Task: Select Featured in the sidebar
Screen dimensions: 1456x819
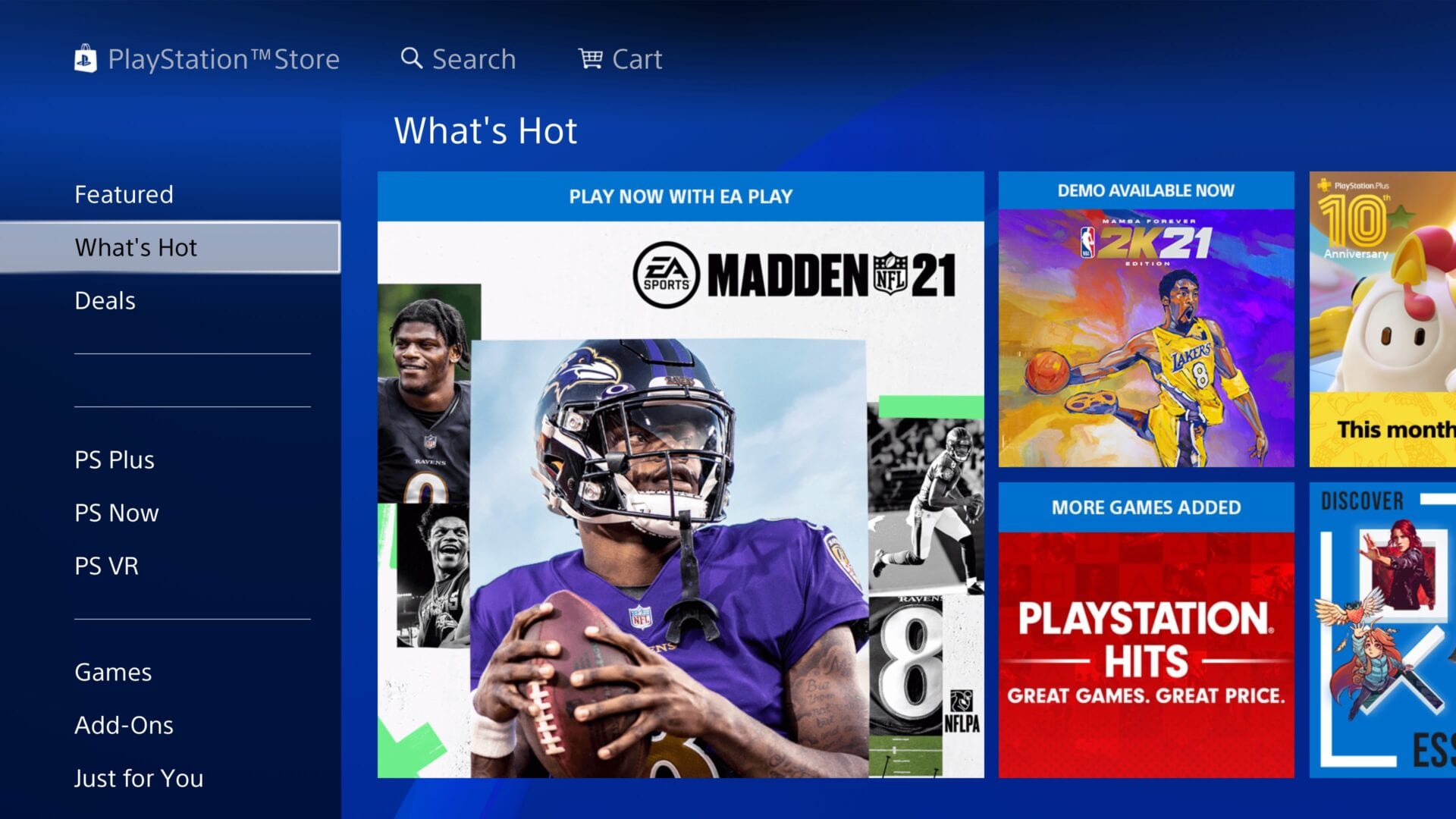Action: coord(124,194)
